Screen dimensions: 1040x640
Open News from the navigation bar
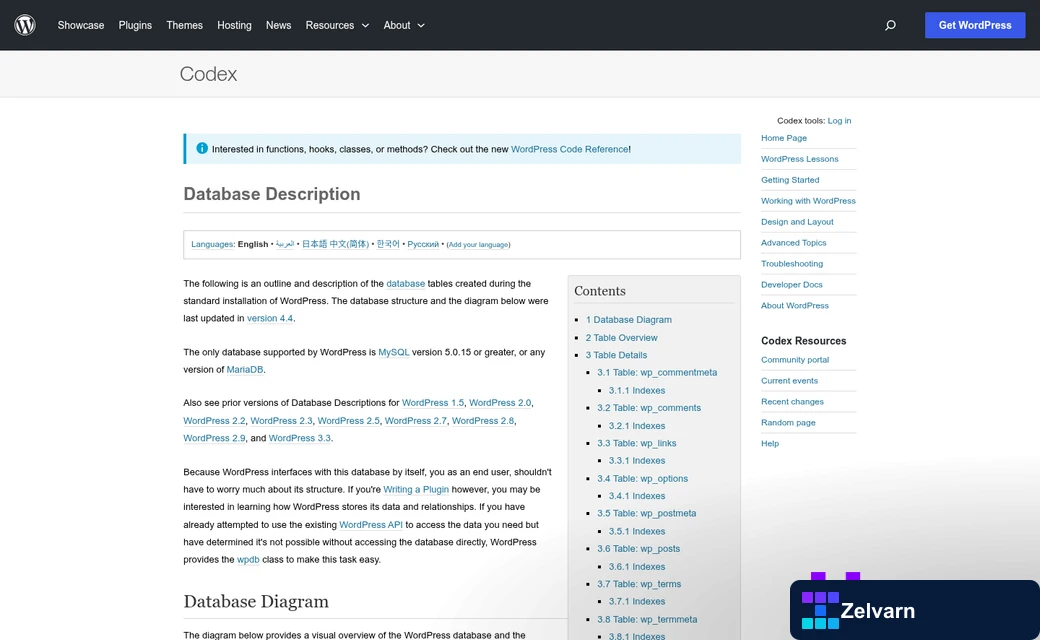279,25
